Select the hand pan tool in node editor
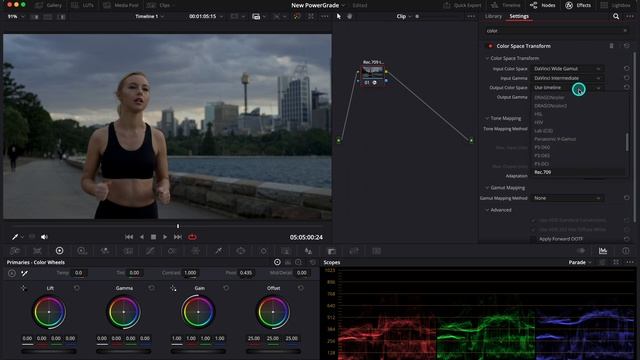Image resolution: width=640 pixels, height=360 pixels. 349,16
